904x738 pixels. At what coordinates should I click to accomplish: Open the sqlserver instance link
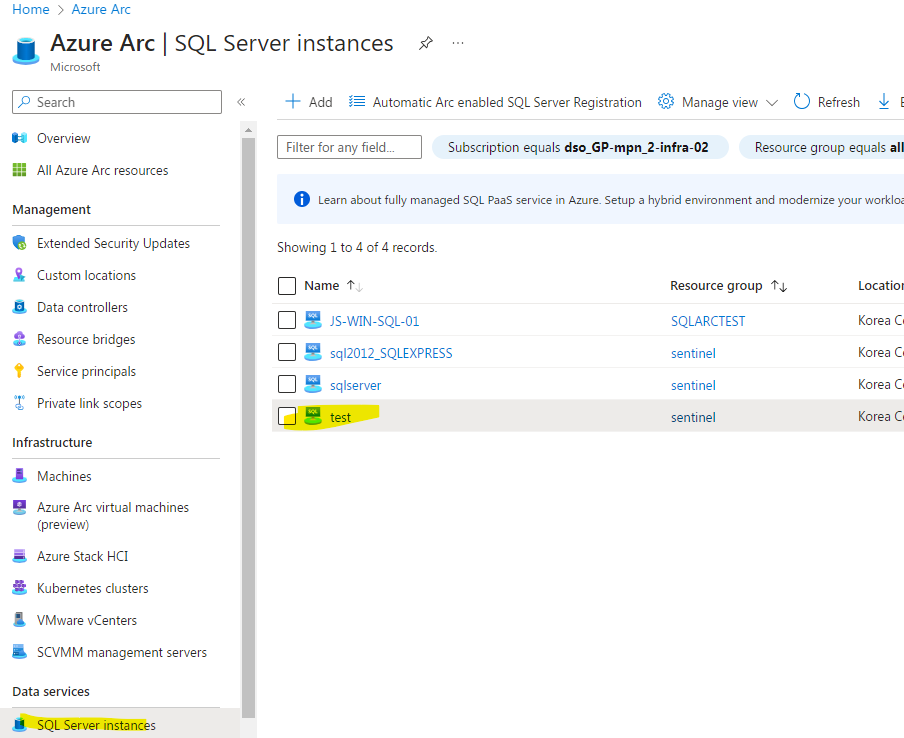pyautogui.click(x=355, y=385)
